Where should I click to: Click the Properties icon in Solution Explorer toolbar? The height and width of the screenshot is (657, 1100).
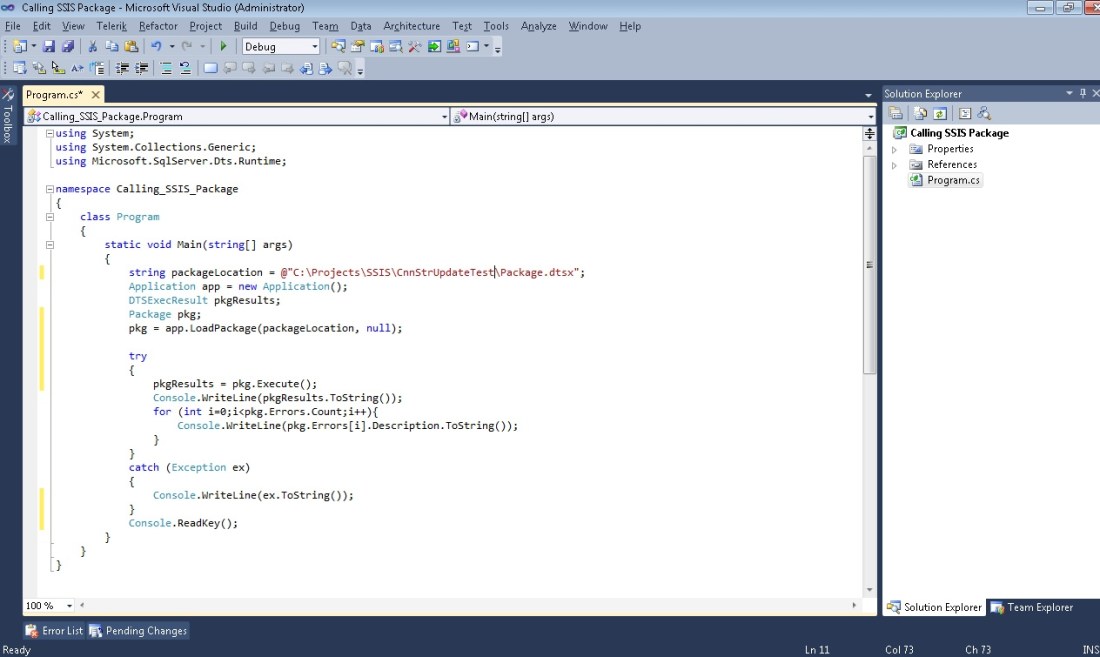coord(896,114)
